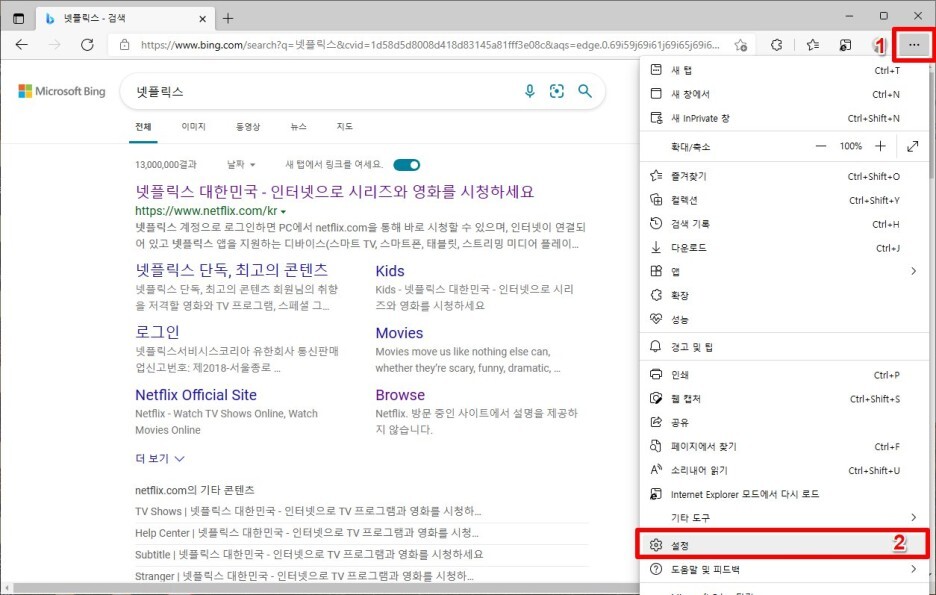Open the Extensions puzzle icon in toolbar
The image size is (936, 595).
click(x=776, y=45)
